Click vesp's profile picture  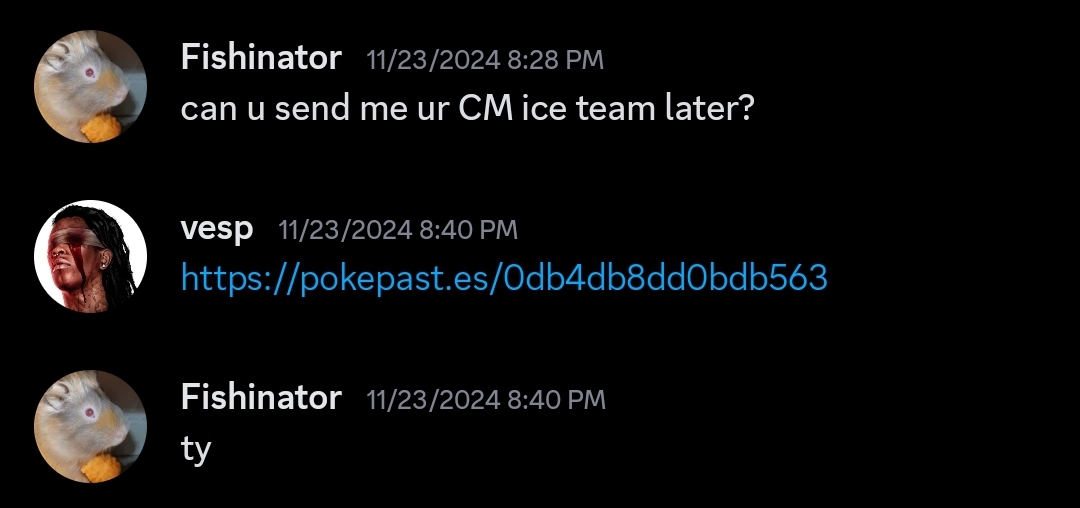[x=90, y=255]
